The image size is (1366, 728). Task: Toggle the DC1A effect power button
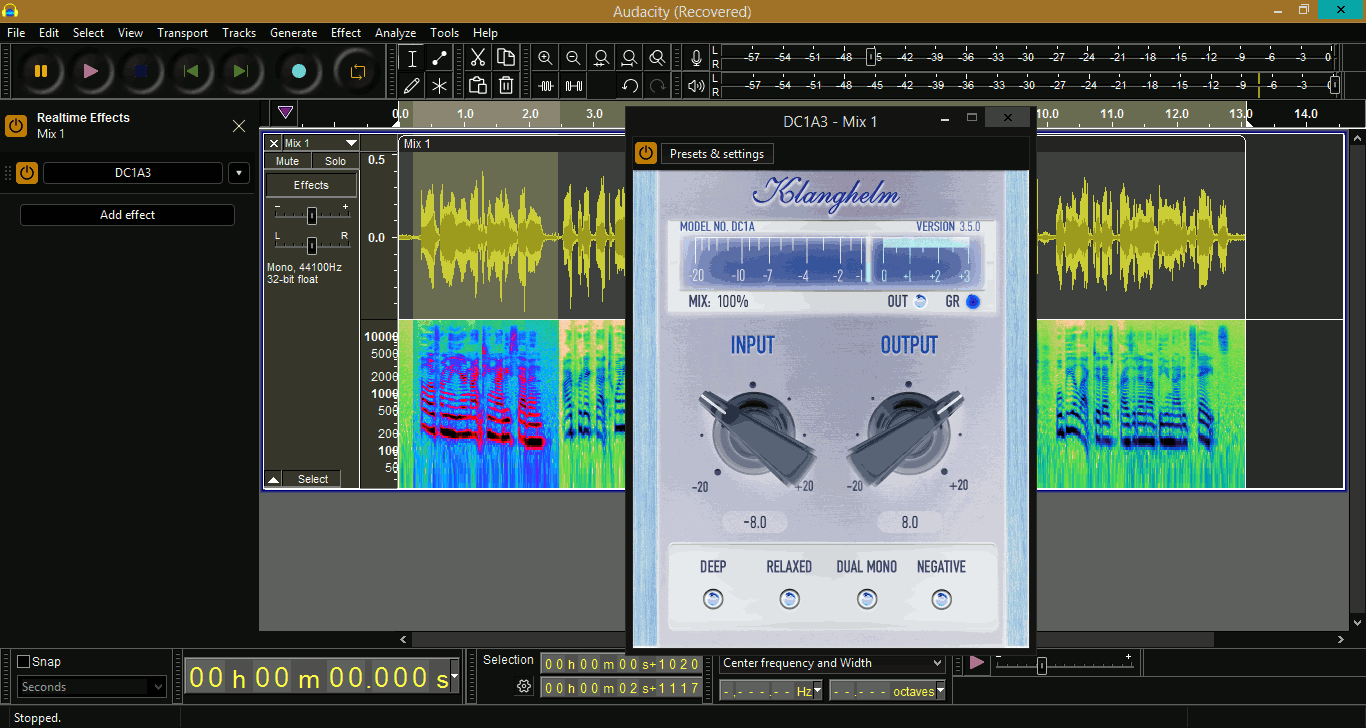(x=26, y=172)
